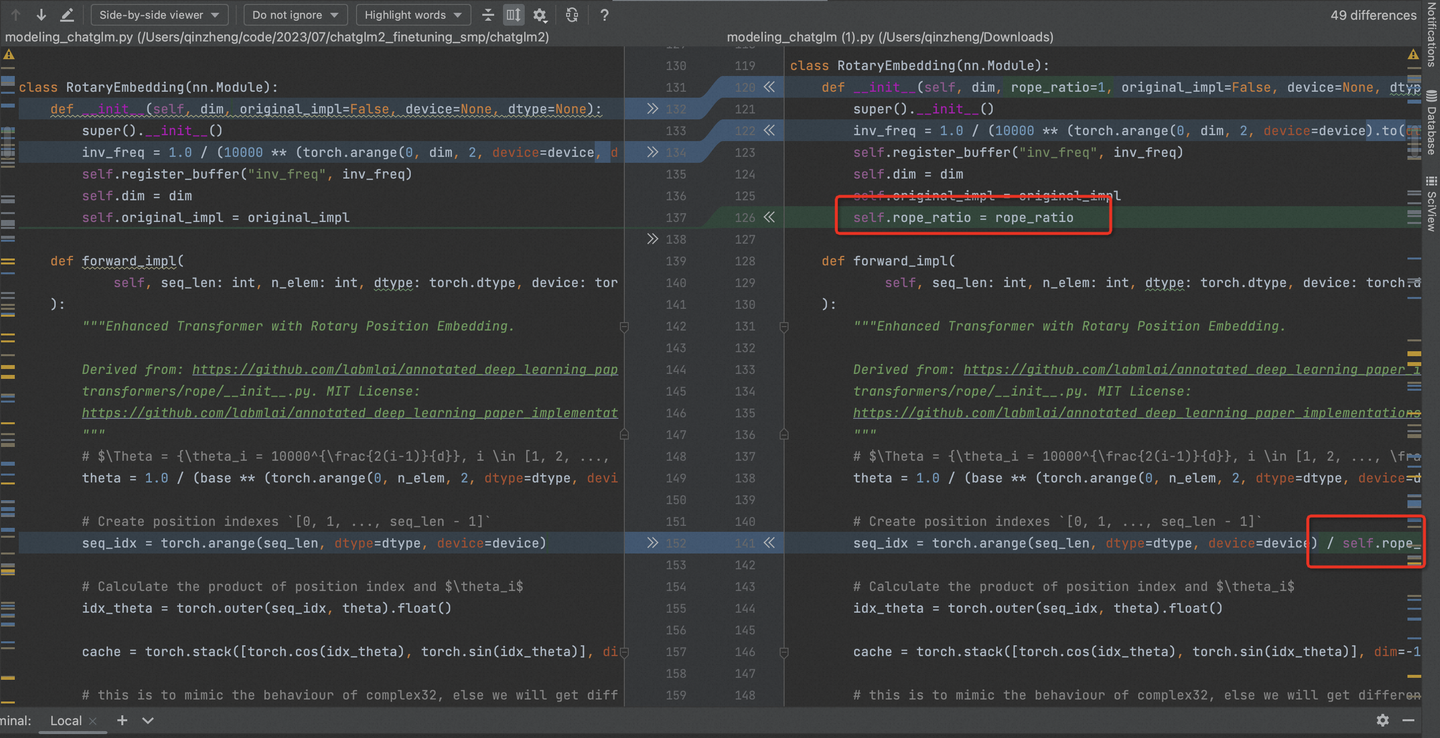Open GitHub link on right pane line 135
The image size is (1440, 738).
click(1137, 413)
